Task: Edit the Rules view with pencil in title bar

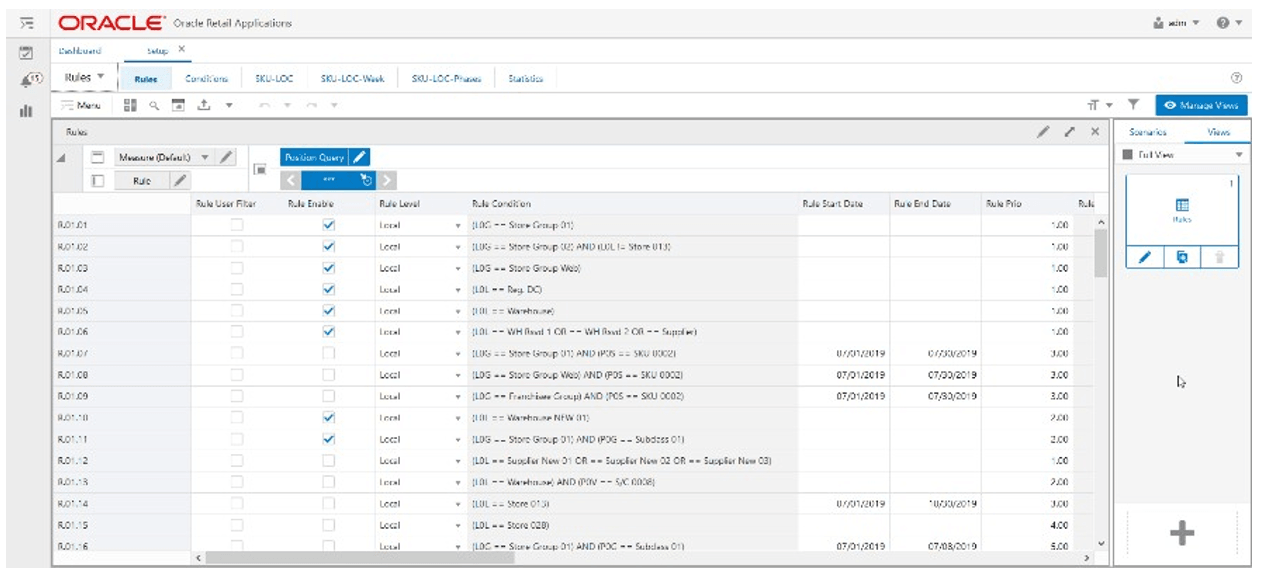Action: click(1043, 131)
